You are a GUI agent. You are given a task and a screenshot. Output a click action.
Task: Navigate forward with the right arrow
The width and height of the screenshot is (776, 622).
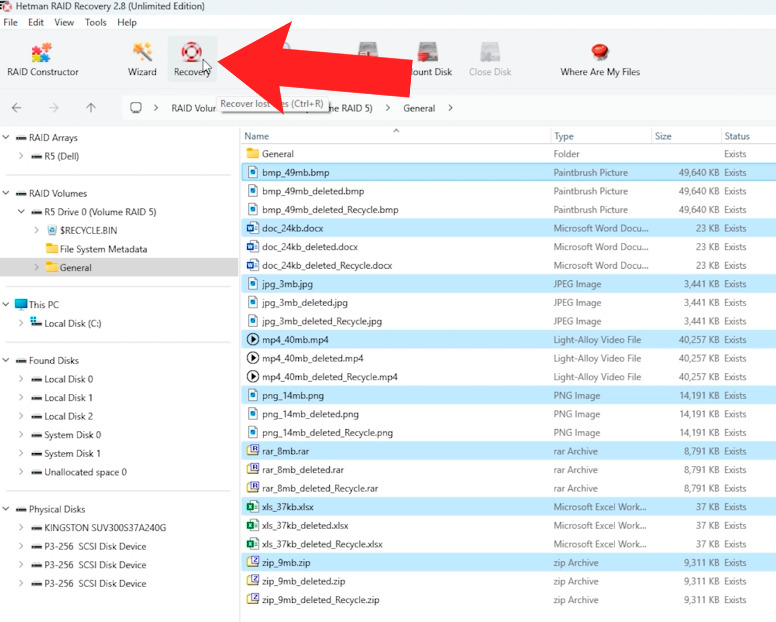(x=54, y=108)
